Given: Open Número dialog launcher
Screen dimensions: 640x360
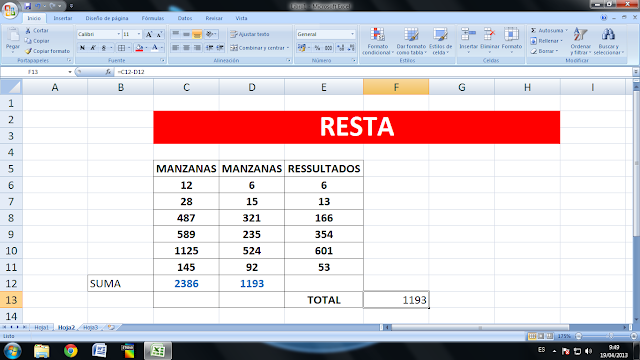Looking at the screenshot, I should click(354, 60).
